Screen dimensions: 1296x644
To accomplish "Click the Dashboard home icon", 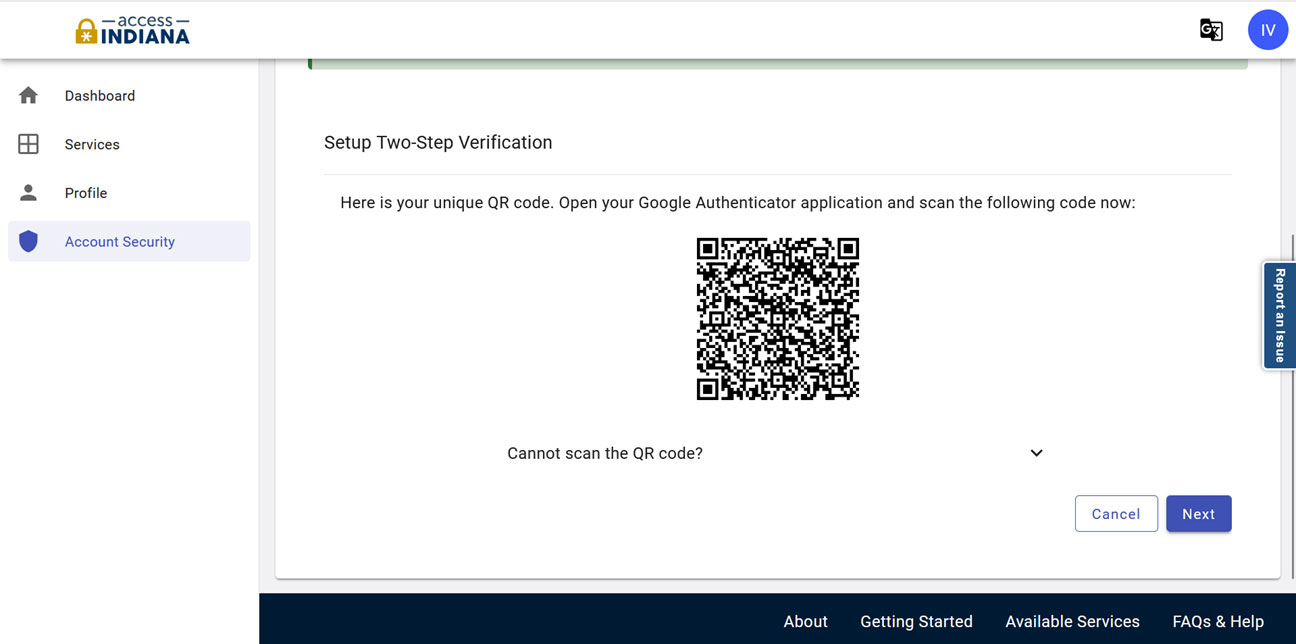I will [x=28, y=96].
